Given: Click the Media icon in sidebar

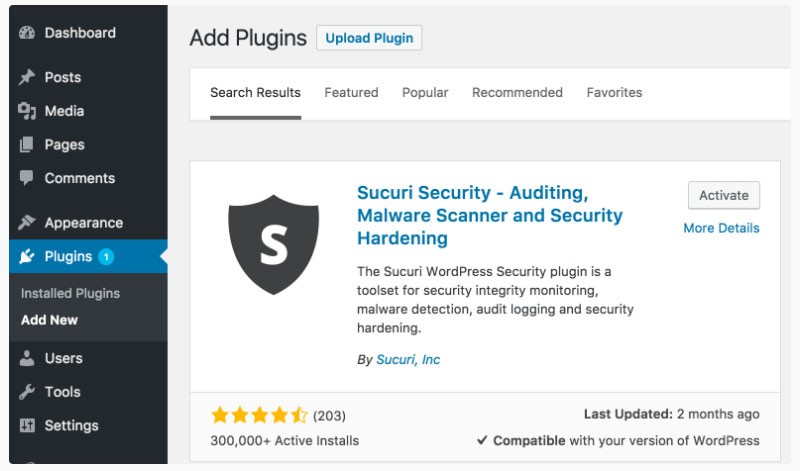Looking at the screenshot, I should (x=27, y=111).
